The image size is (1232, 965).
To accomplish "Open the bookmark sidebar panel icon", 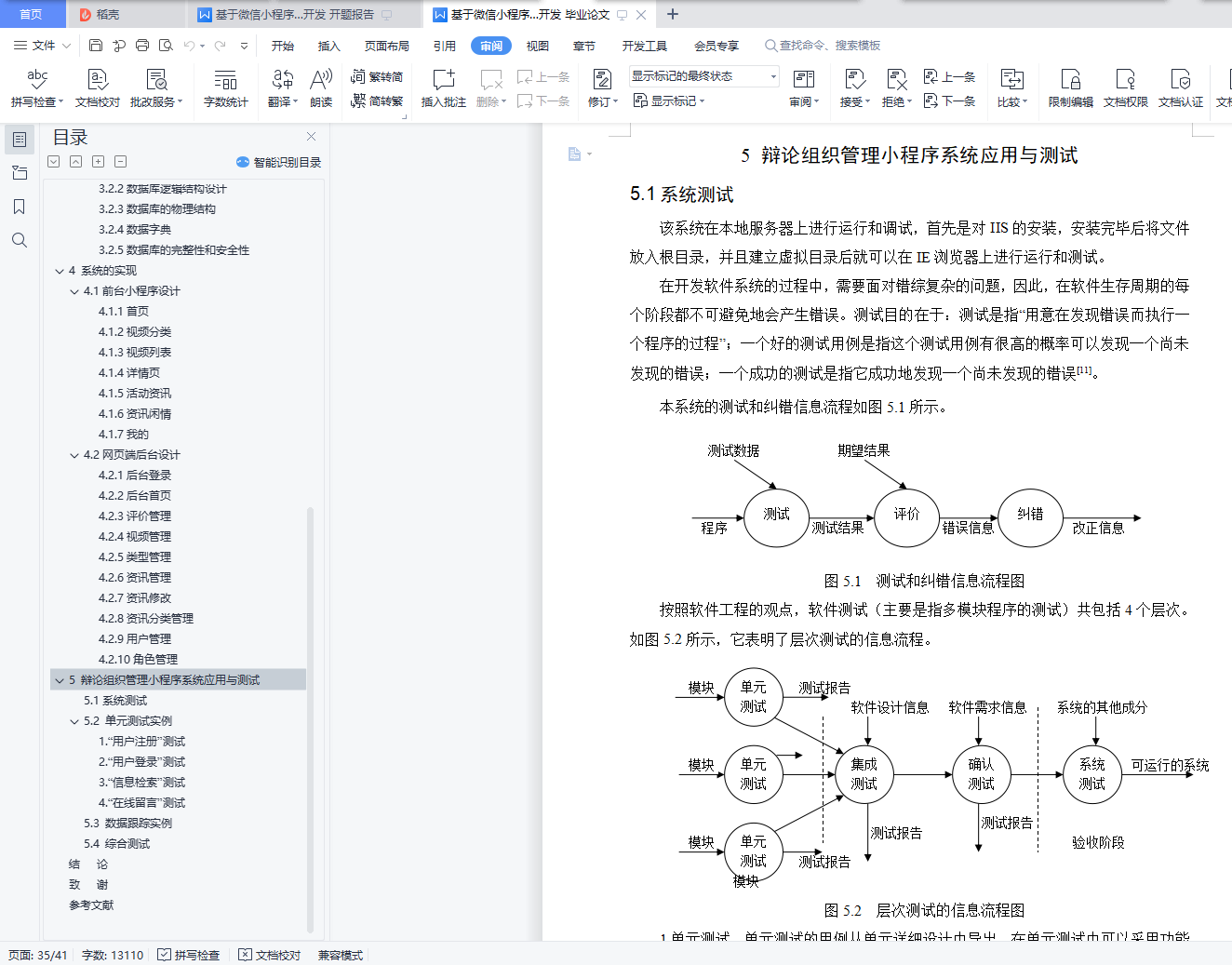I will pos(19,207).
